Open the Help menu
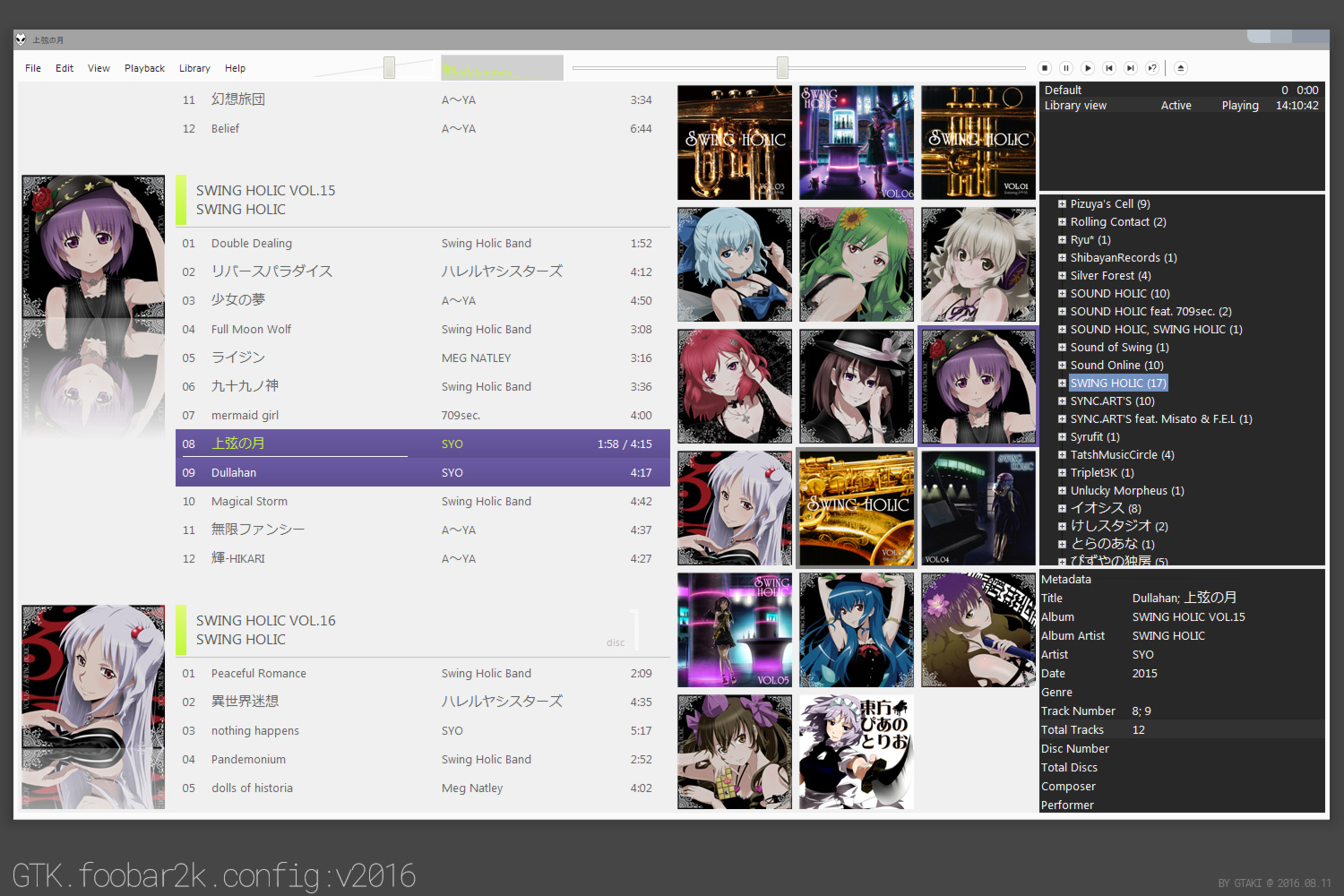 (x=235, y=68)
